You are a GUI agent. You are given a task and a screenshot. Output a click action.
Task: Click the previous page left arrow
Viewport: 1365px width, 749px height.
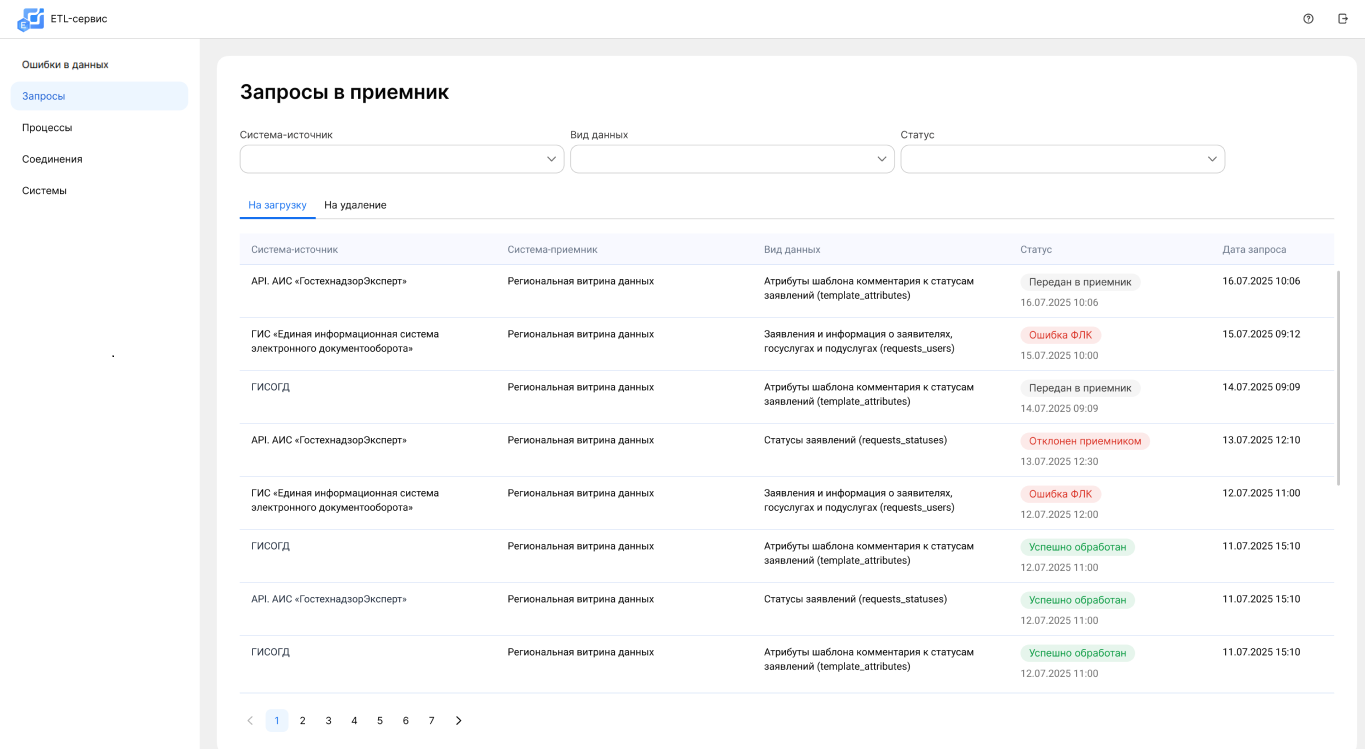click(250, 720)
